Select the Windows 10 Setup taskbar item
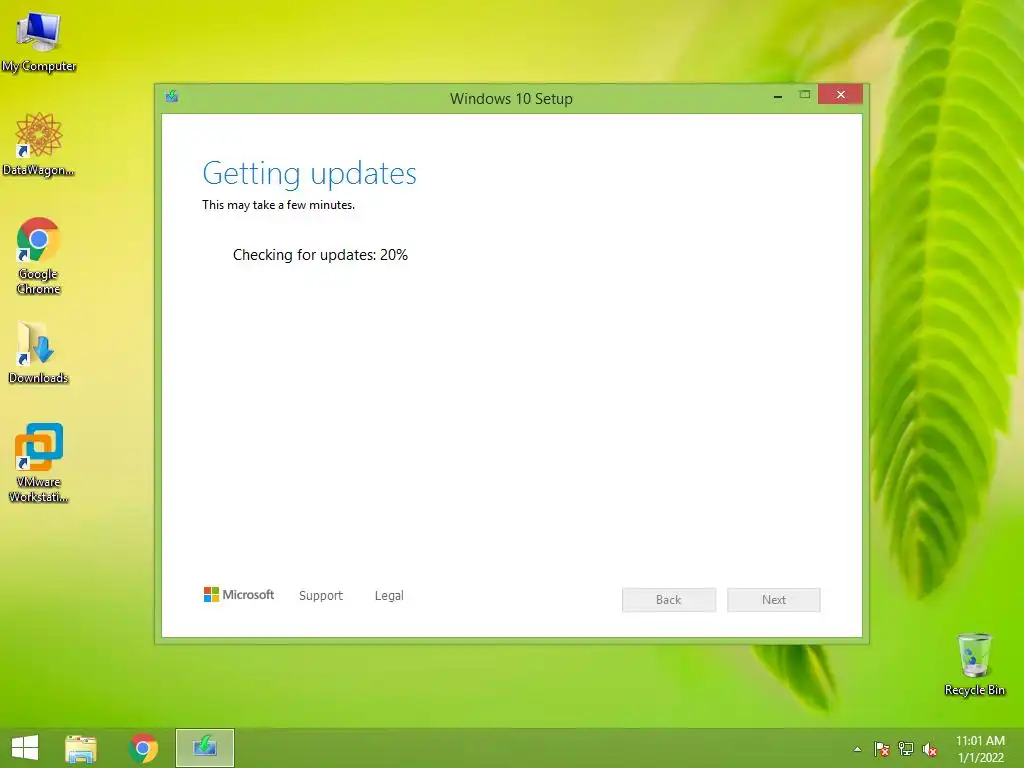 [x=204, y=748]
